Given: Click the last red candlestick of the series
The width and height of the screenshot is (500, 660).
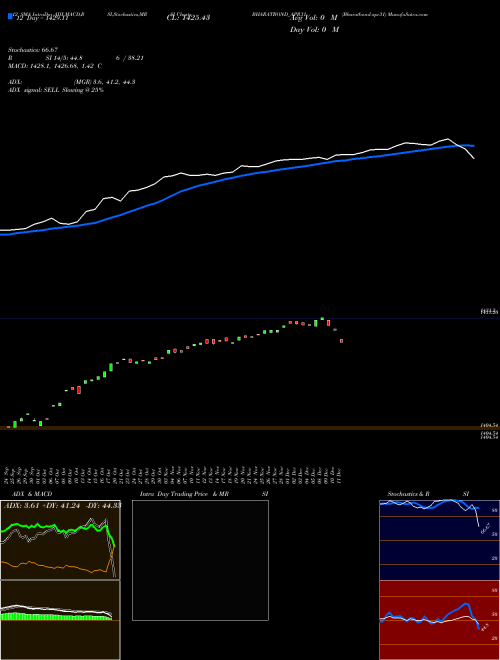Looking at the screenshot, I should [x=341, y=341].
